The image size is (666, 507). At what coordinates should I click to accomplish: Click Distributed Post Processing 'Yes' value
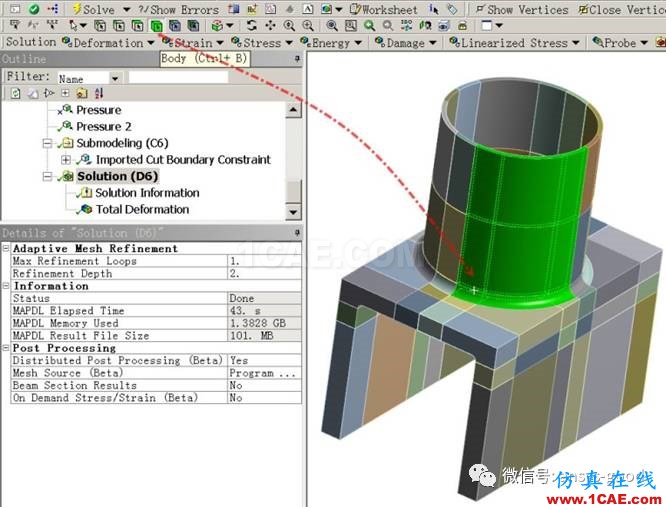tap(264, 361)
